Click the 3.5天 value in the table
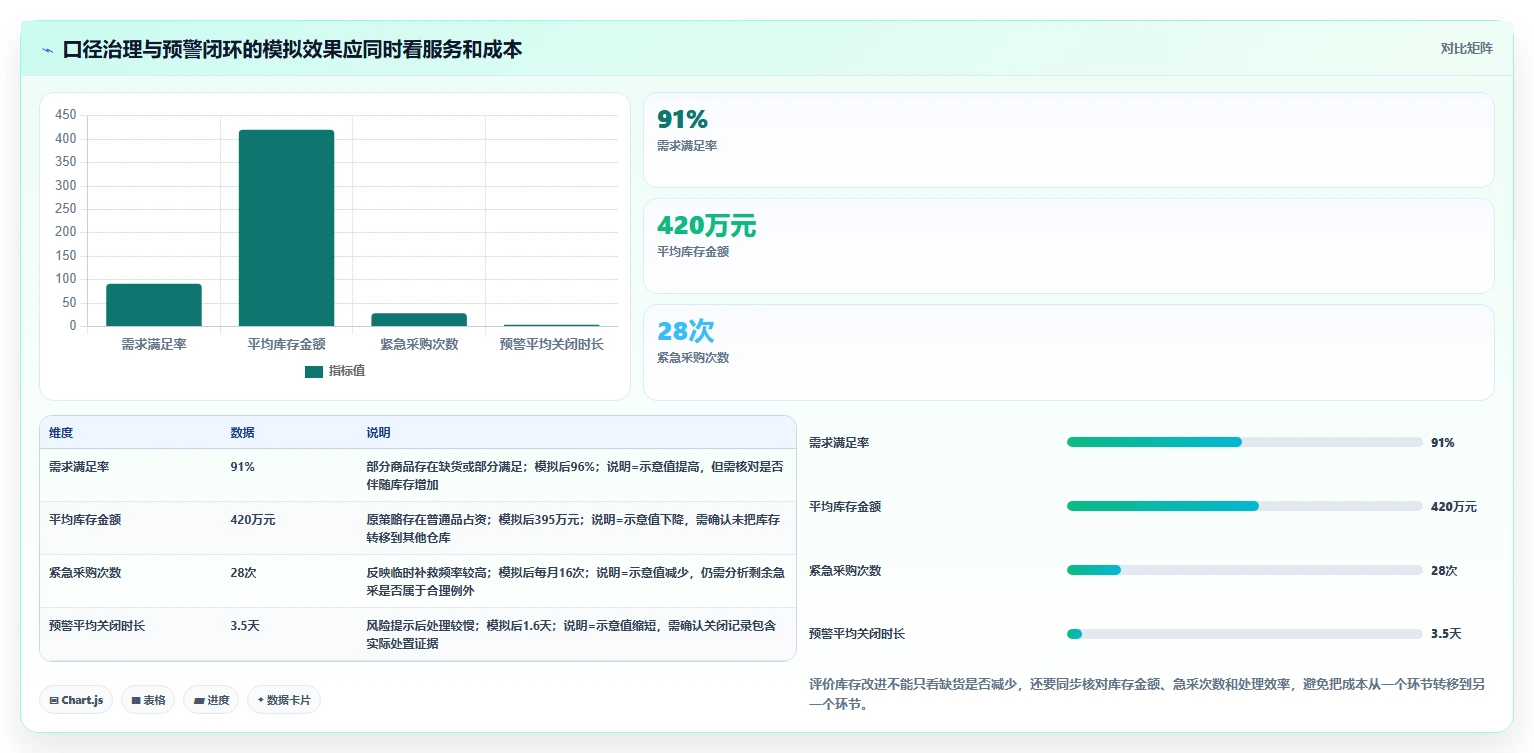Image resolution: width=1534 pixels, height=753 pixels. pyautogui.click(x=245, y=626)
